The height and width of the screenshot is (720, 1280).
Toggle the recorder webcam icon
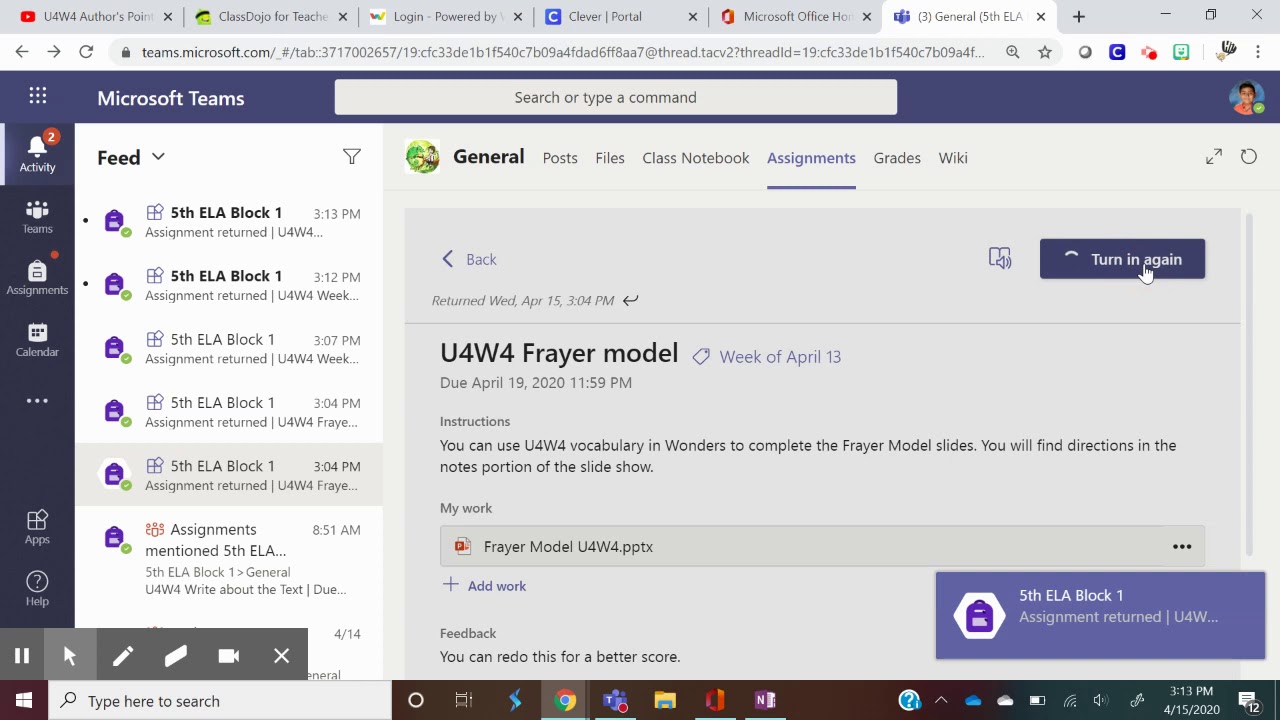pyautogui.click(x=229, y=656)
